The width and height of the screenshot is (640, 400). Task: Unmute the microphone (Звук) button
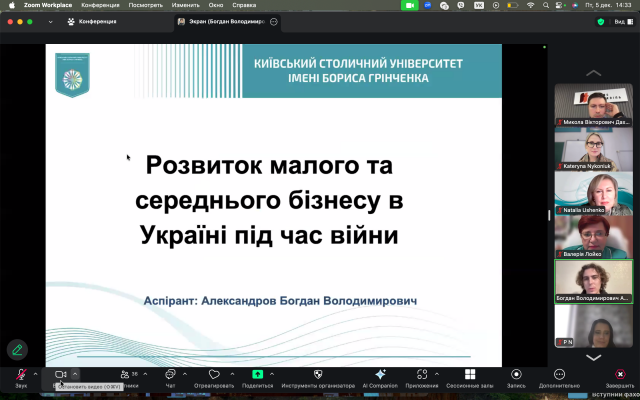point(21,375)
